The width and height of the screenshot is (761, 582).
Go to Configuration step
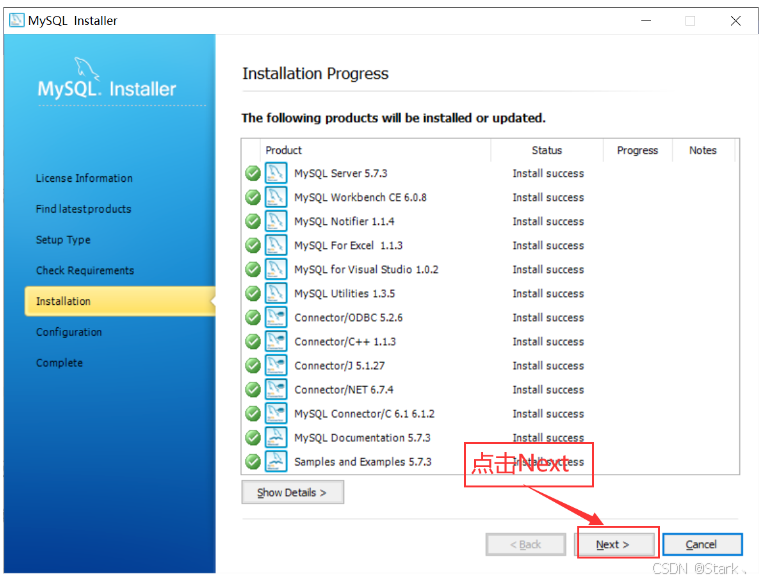tap(69, 332)
